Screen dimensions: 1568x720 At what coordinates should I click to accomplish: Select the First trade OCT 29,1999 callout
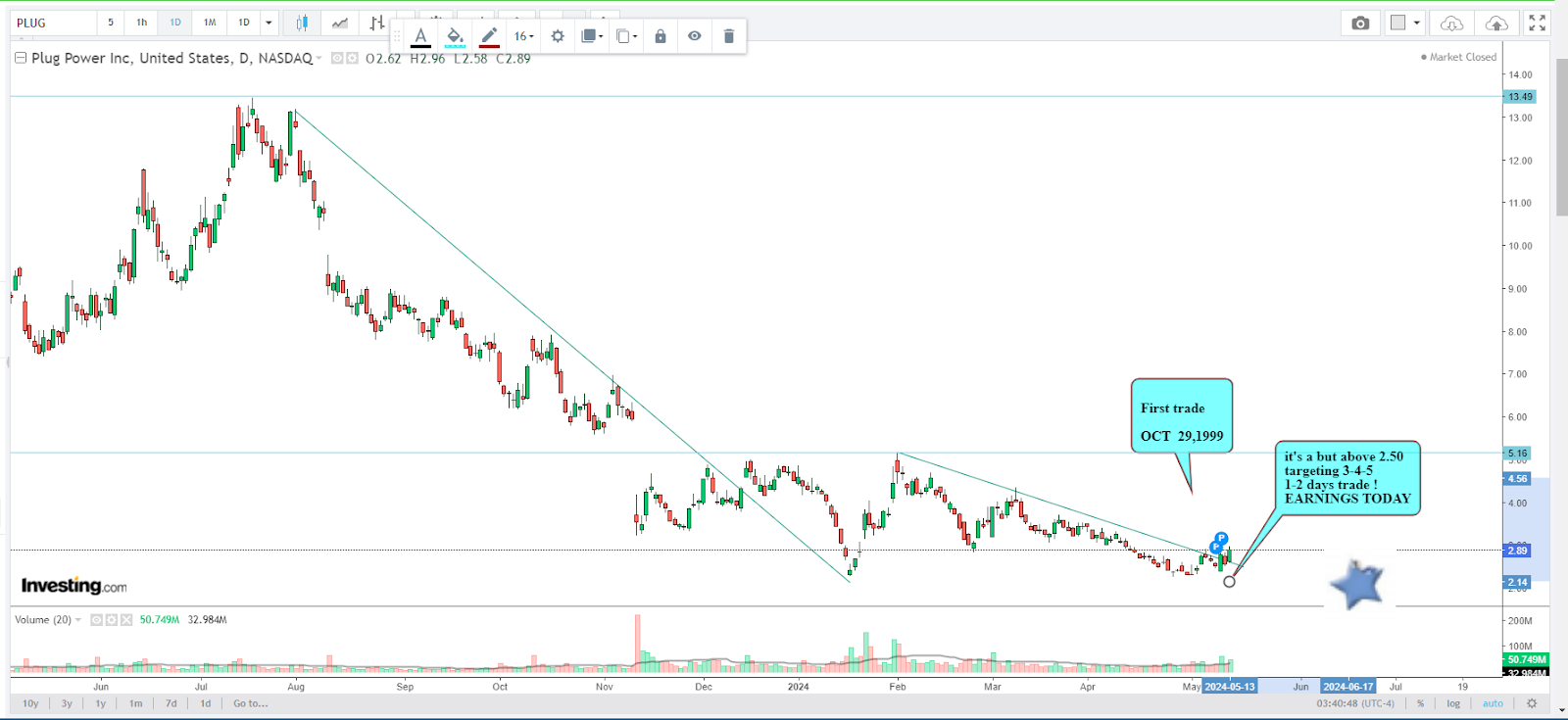pyautogui.click(x=1182, y=415)
